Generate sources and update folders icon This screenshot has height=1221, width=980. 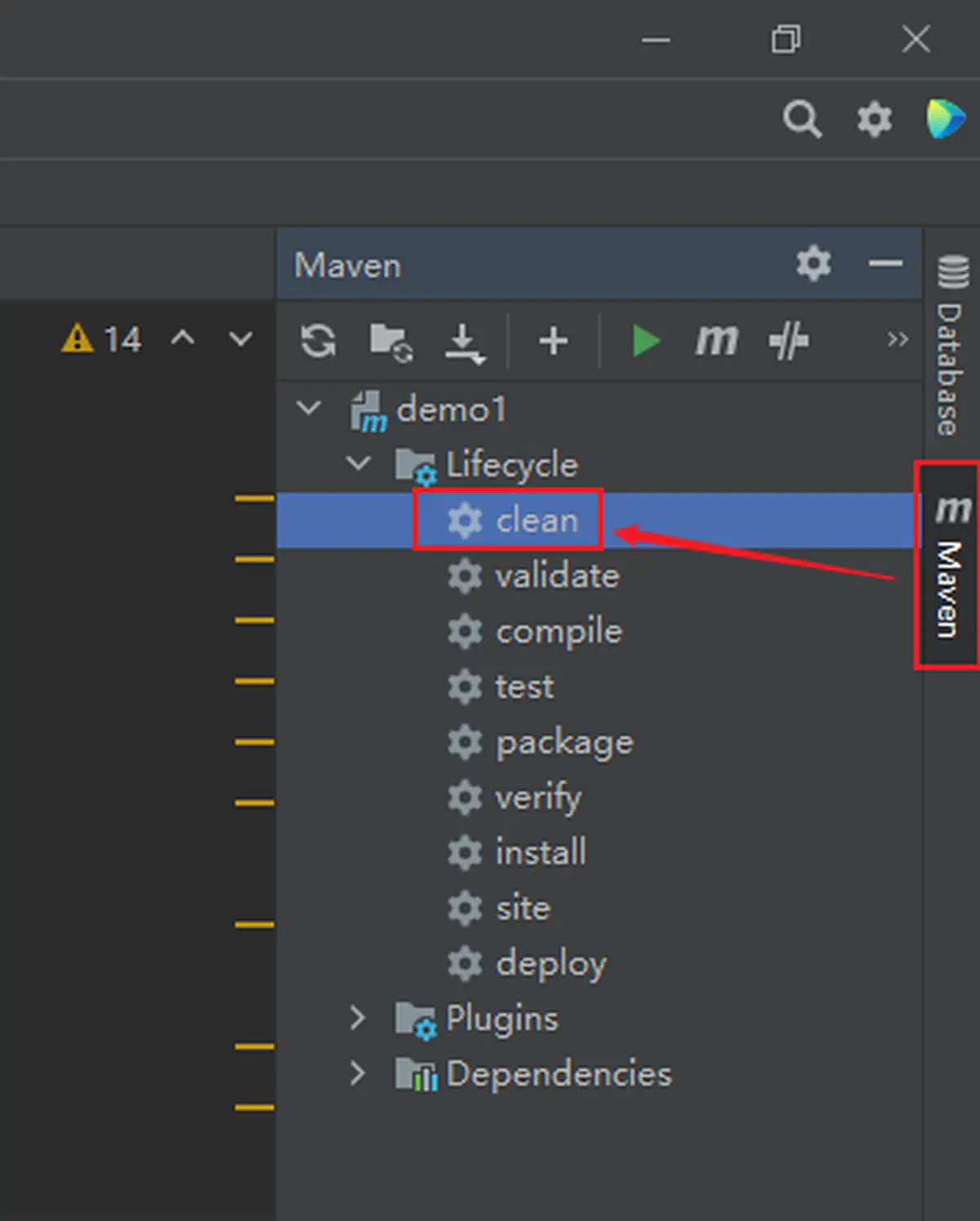click(x=391, y=341)
